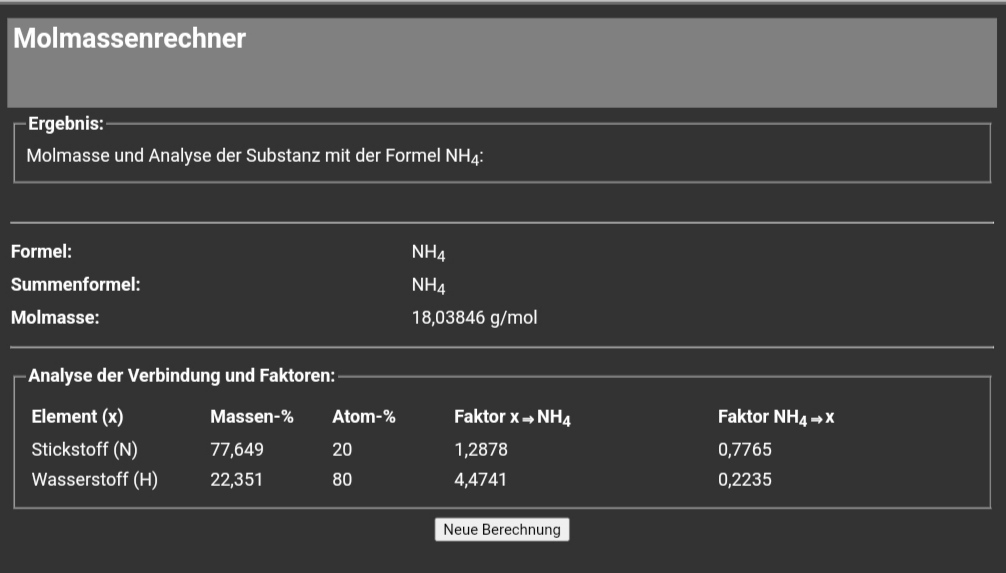Select the Wasserstoff (H) row label
The image size is (1006, 573).
click(x=95, y=479)
